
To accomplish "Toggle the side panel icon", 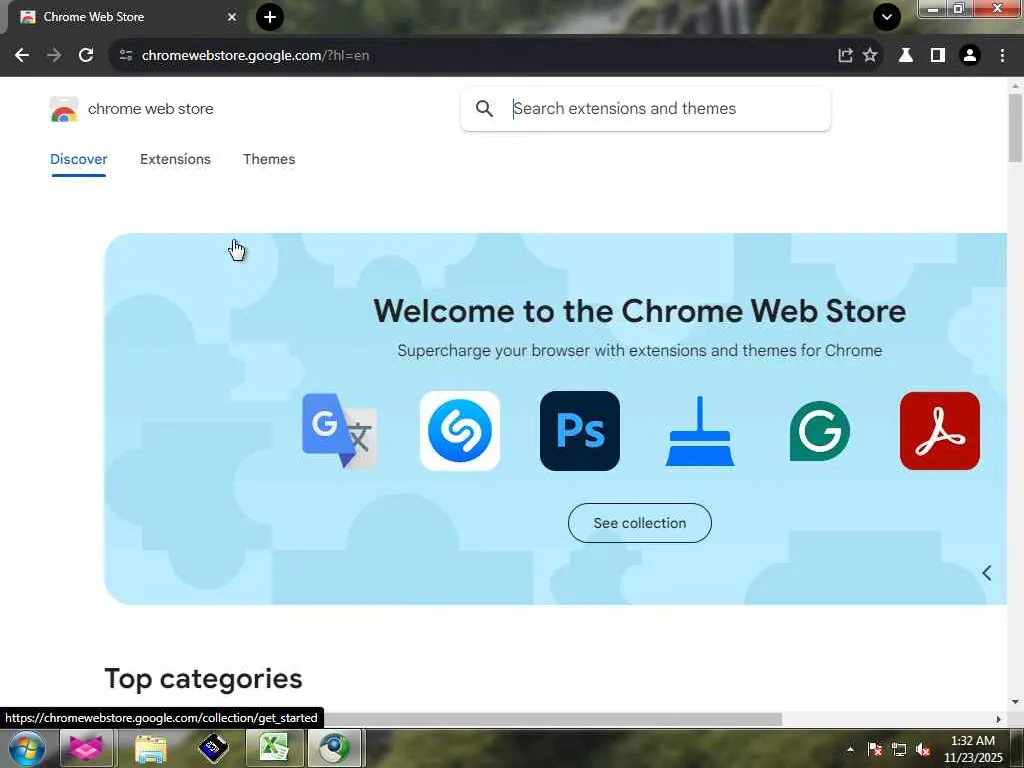I will click(x=938, y=56).
